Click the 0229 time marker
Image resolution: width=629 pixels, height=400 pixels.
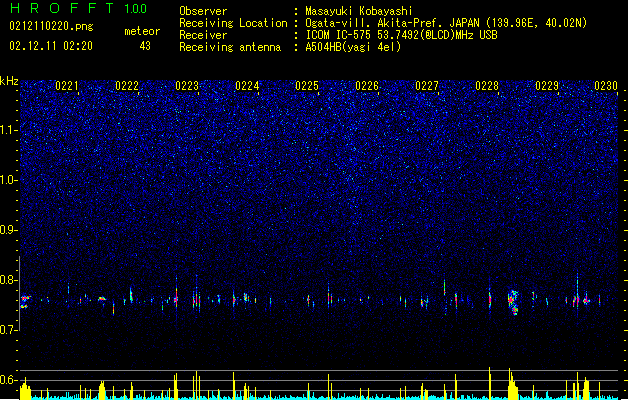click(x=547, y=86)
